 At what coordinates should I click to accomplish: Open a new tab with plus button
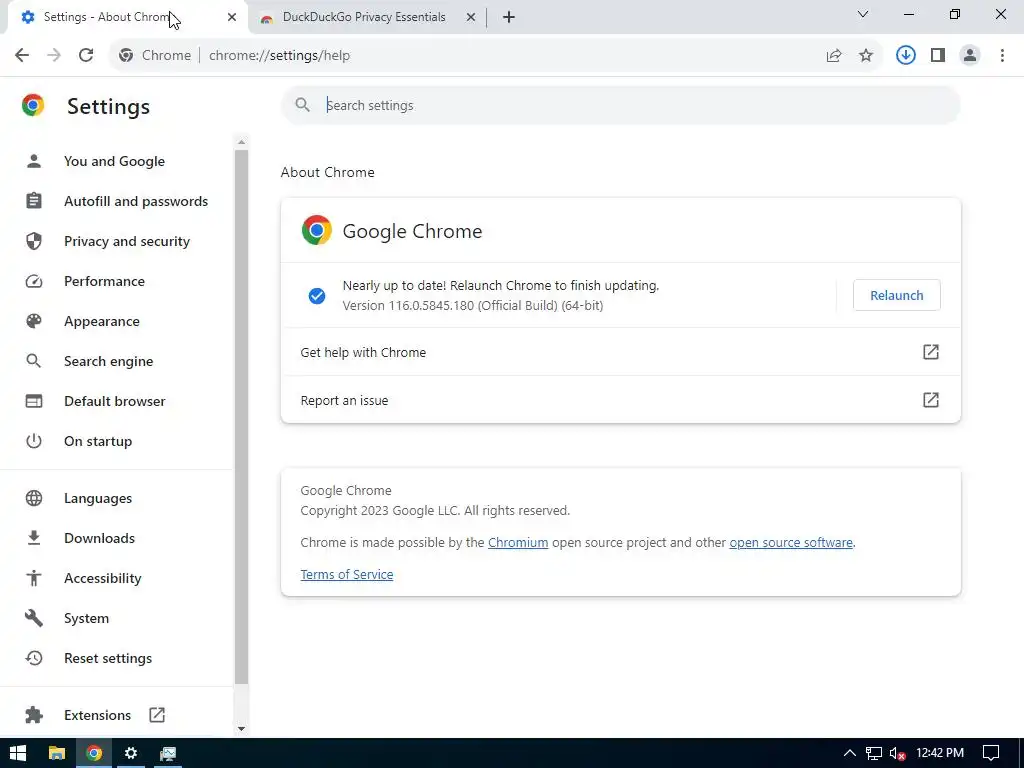click(509, 17)
